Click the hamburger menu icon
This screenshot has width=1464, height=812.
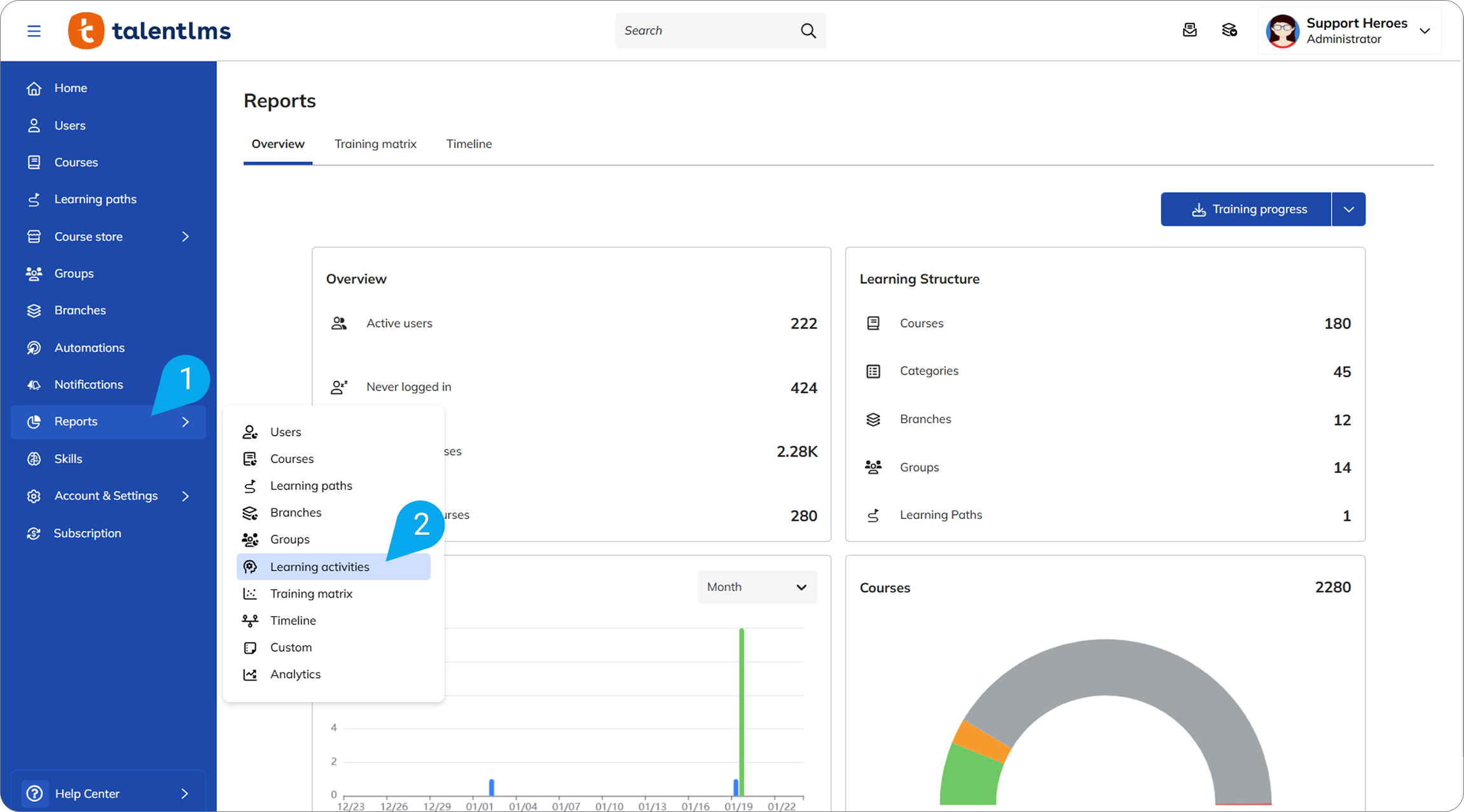tap(34, 31)
